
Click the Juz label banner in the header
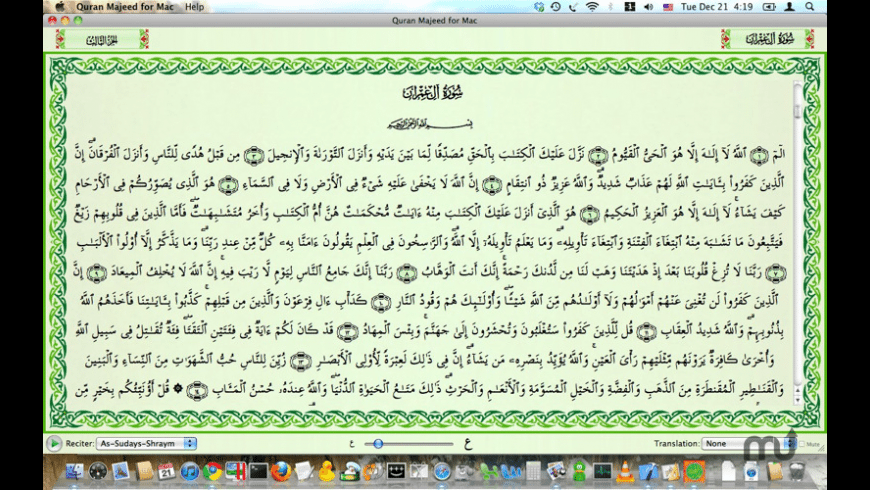coord(102,39)
